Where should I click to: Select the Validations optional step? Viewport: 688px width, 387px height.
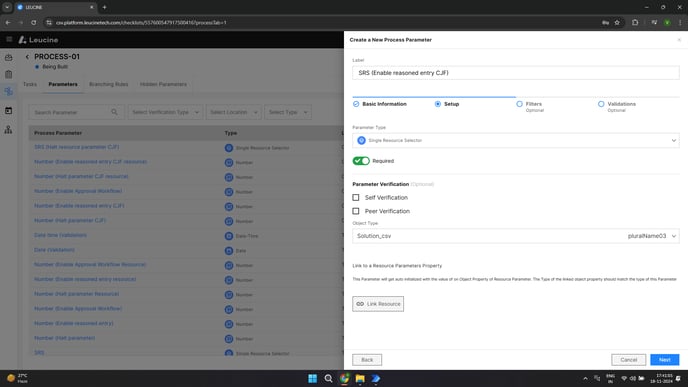click(617, 106)
